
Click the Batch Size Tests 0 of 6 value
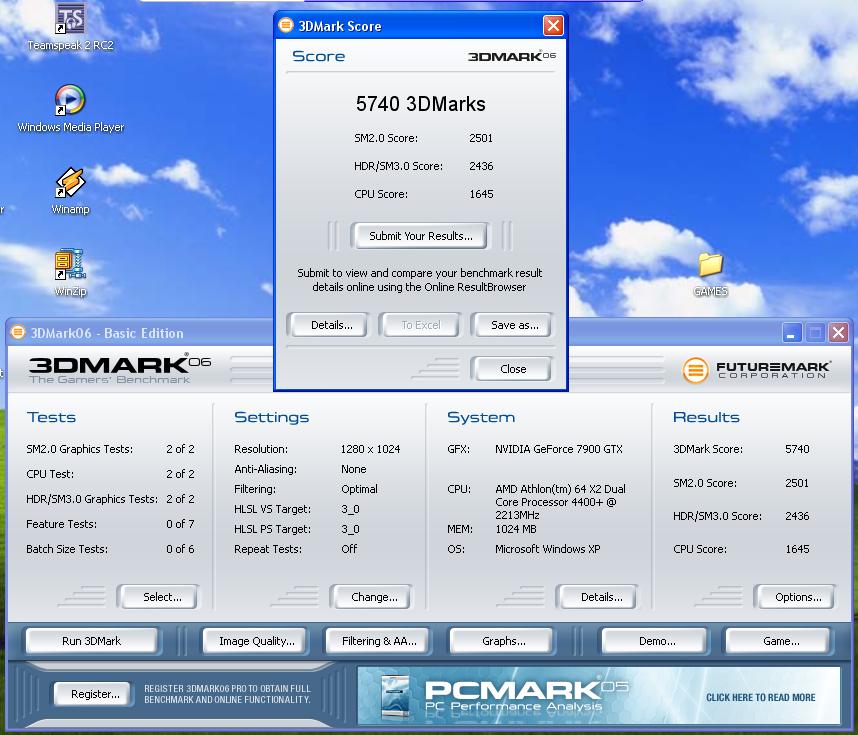180,549
